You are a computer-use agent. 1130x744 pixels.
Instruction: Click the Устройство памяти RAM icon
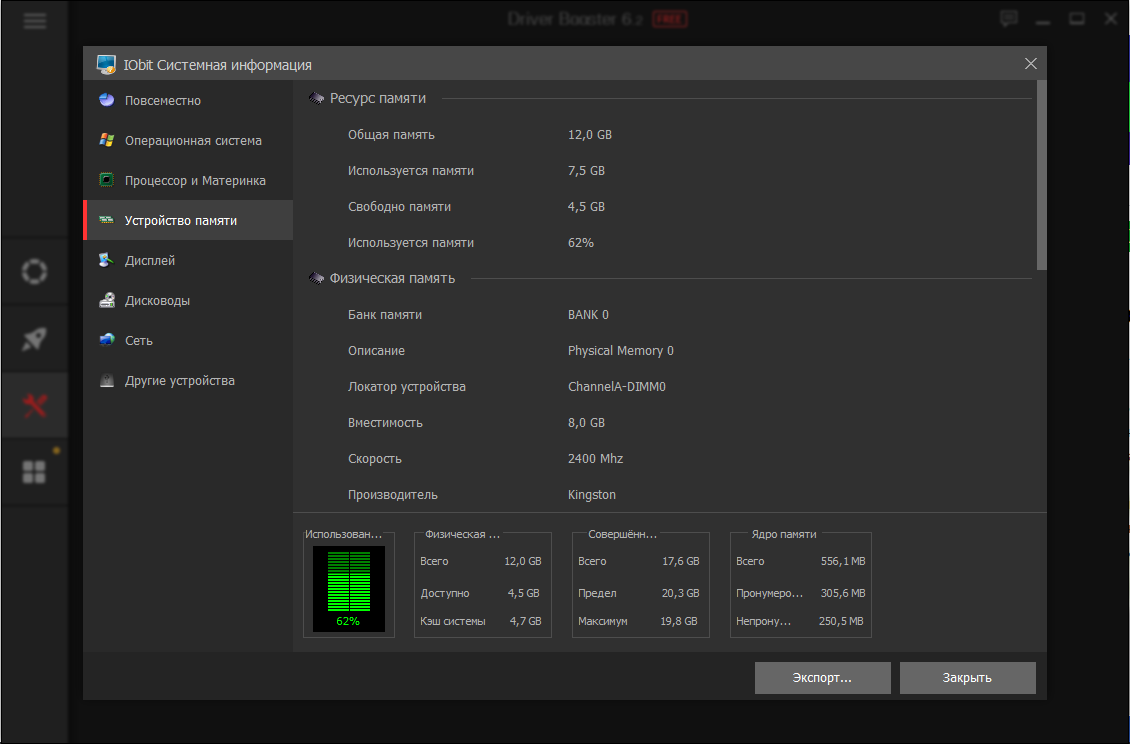tap(106, 220)
